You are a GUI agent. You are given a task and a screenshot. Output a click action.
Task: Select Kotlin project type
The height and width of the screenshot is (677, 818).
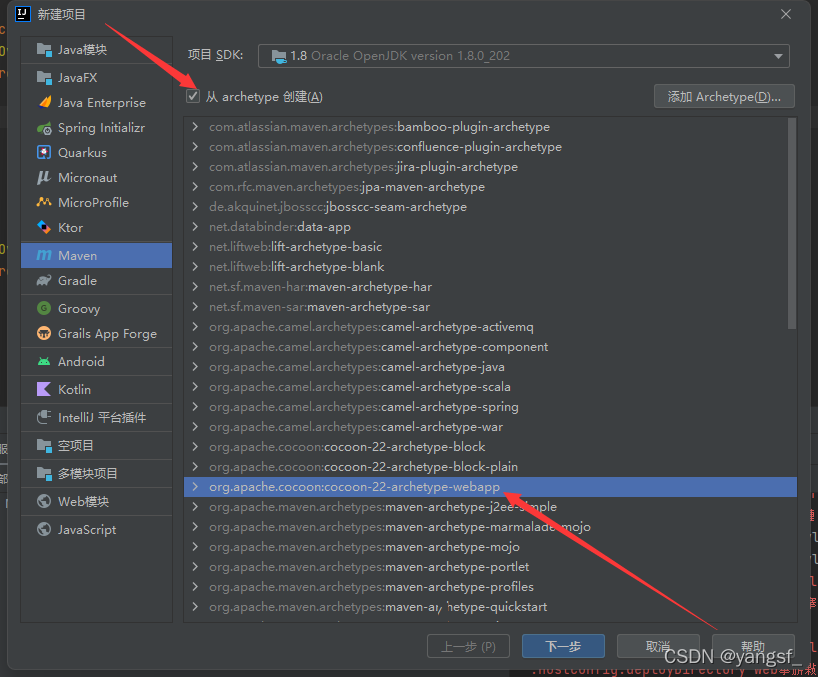tap(97, 389)
